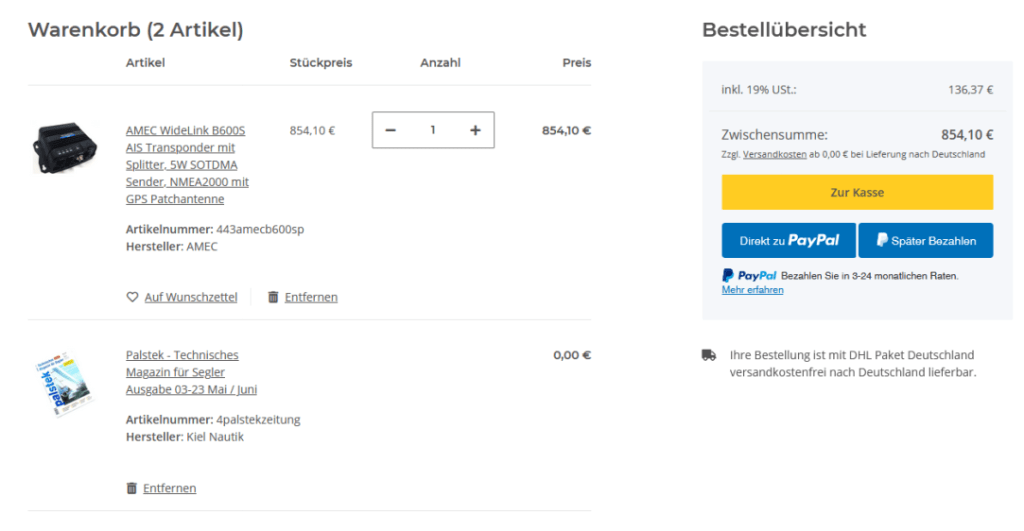Click the trash icon for the AMEC transponder

pos(273,297)
